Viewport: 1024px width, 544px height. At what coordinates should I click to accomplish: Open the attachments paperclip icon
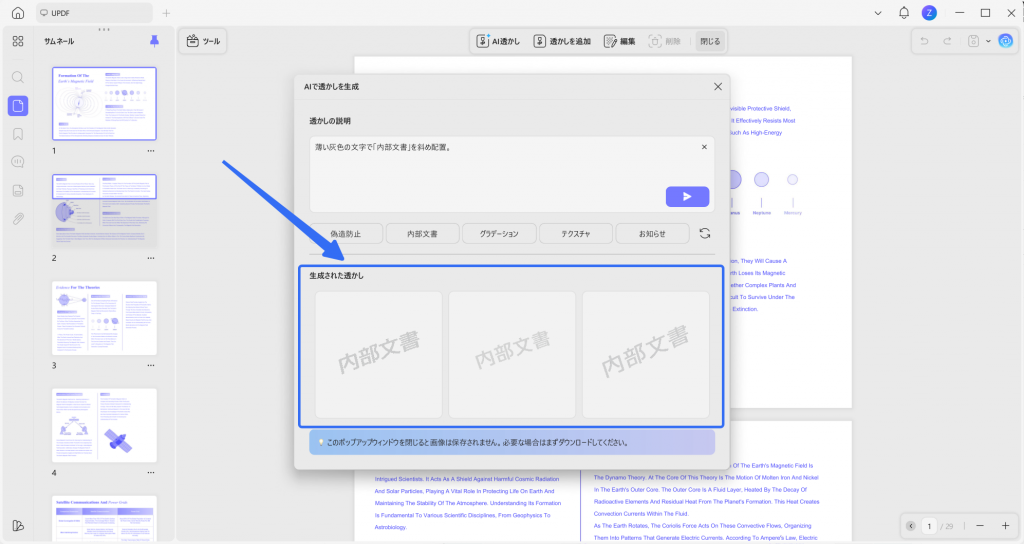[x=18, y=219]
